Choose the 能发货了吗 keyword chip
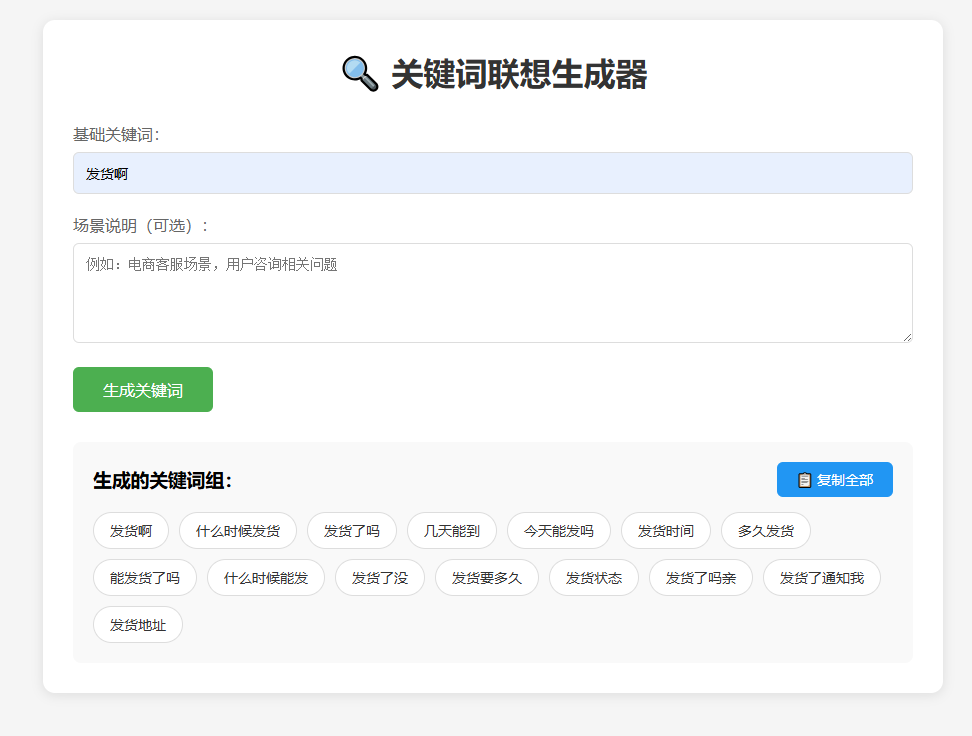Viewport: 972px width, 736px height. click(145, 578)
